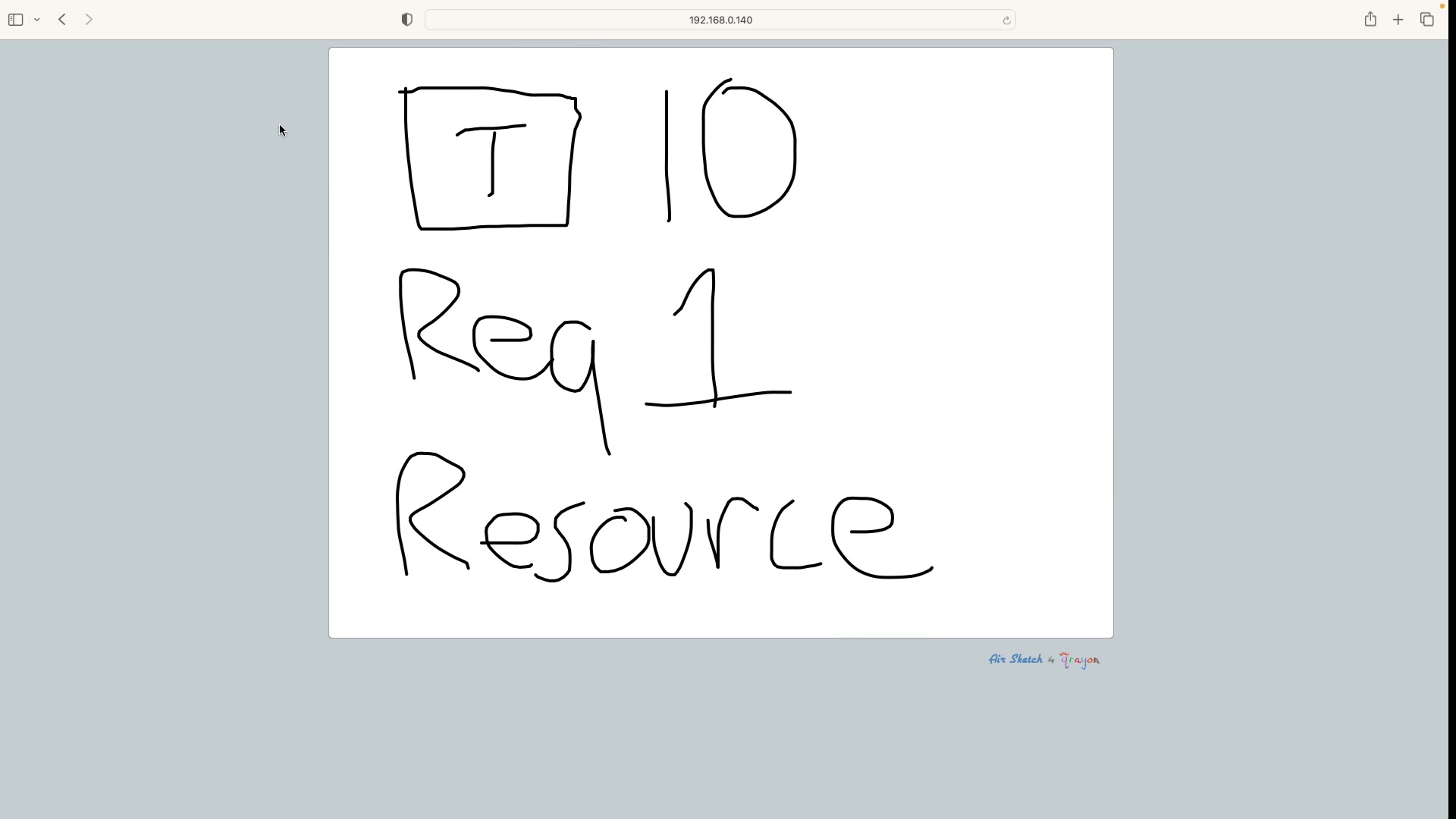Click the address bar showing 192.168.0.140
1456x819 pixels.
(720, 20)
